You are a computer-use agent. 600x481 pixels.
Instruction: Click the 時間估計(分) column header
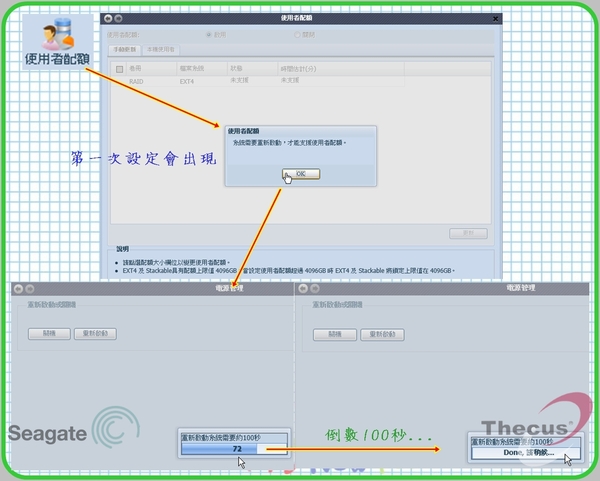coord(341,68)
